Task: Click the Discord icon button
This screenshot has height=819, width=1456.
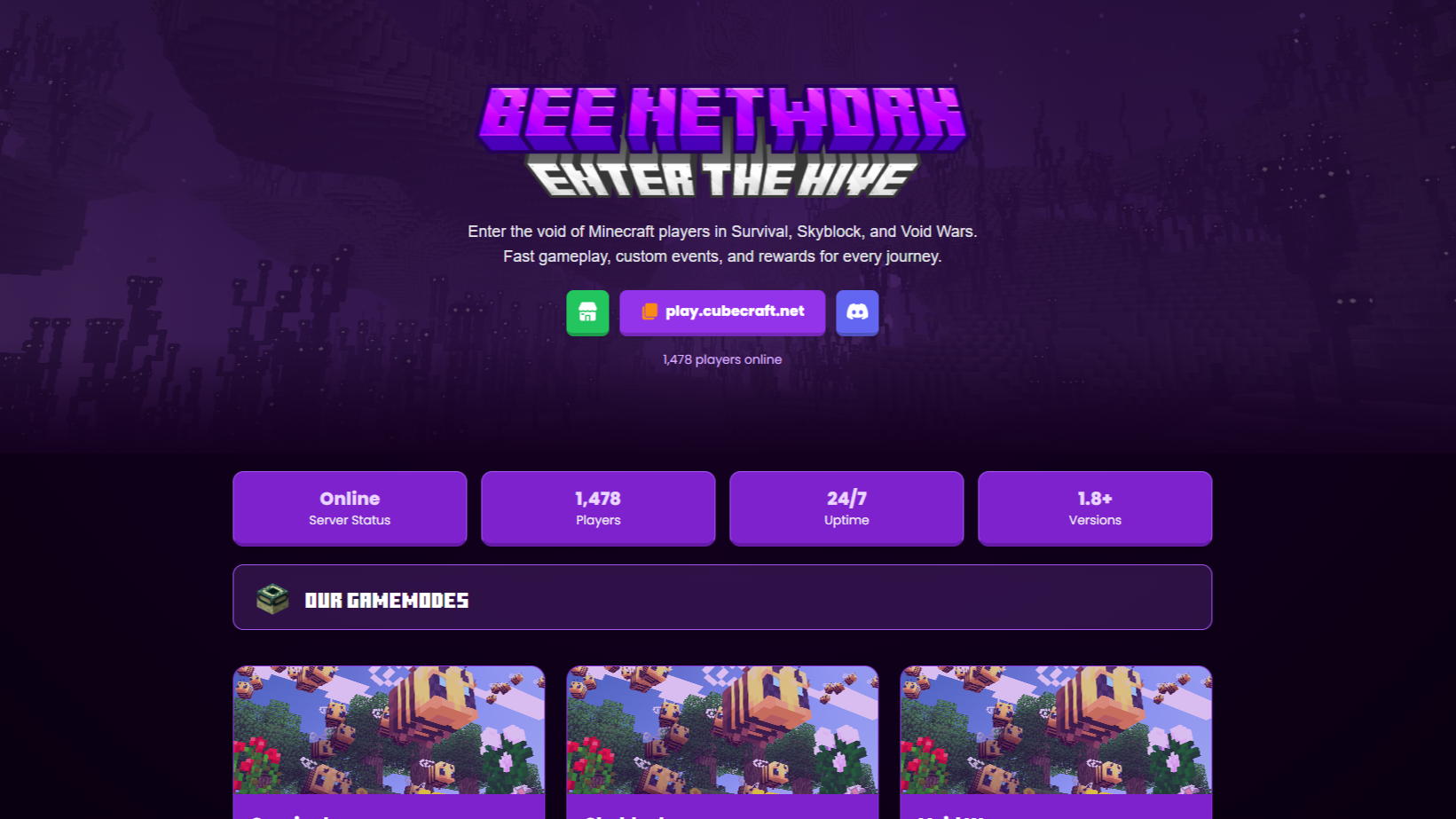Action: 857,312
